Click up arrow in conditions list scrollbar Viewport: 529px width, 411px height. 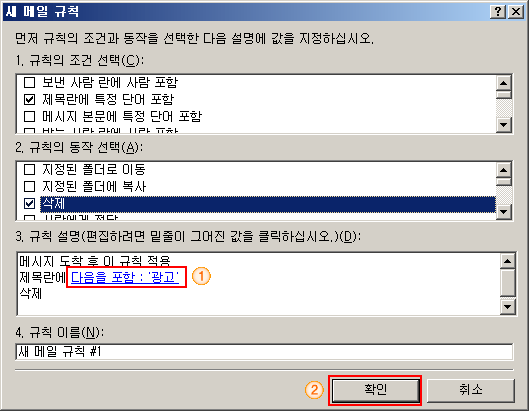pyautogui.click(x=504, y=83)
